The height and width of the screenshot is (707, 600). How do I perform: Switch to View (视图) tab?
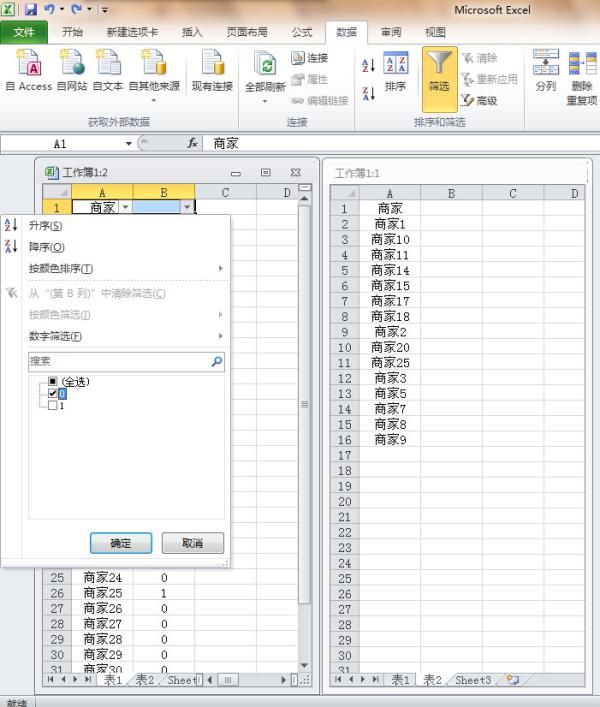pyautogui.click(x=435, y=32)
